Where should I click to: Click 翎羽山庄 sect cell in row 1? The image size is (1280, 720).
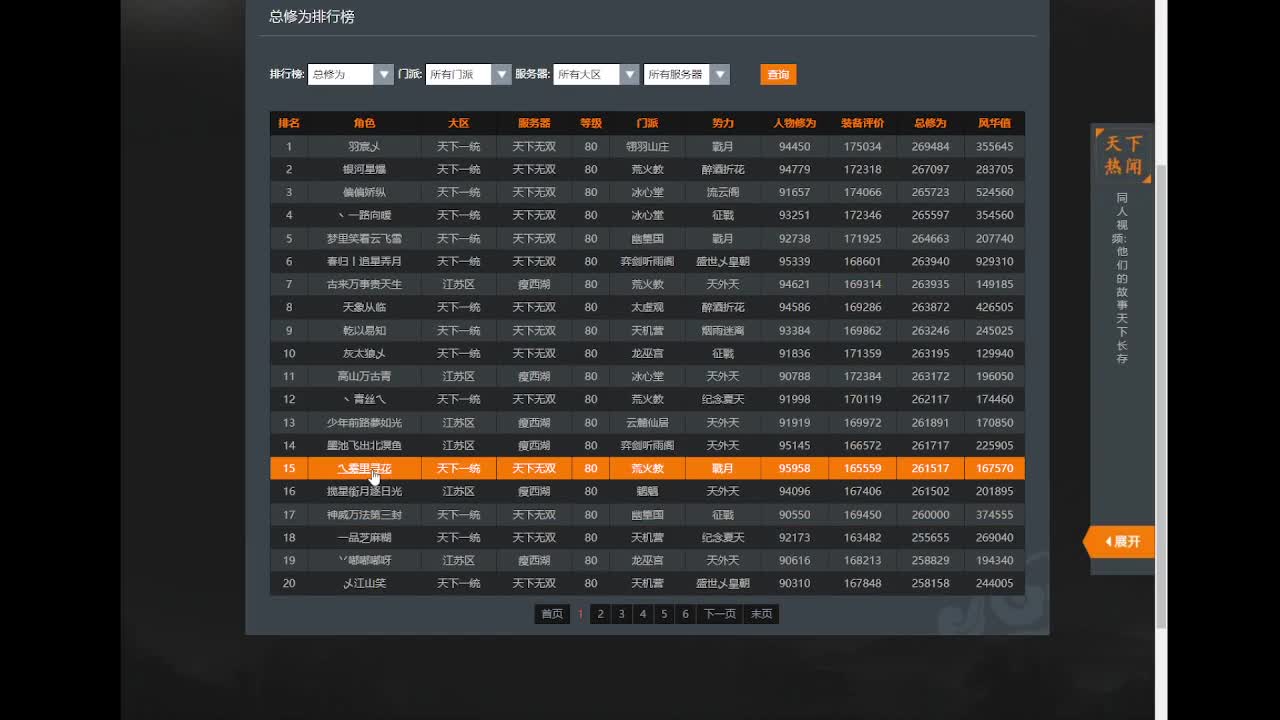pos(647,146)
